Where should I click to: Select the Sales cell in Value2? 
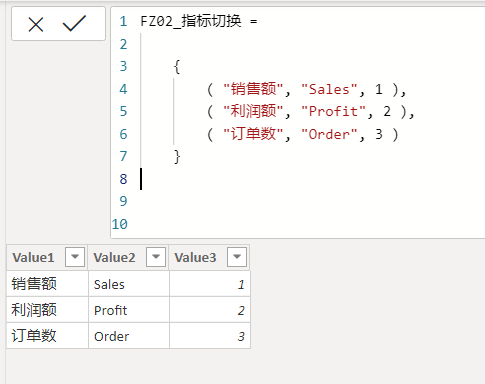pyautogui.click(x=129, y=284)
